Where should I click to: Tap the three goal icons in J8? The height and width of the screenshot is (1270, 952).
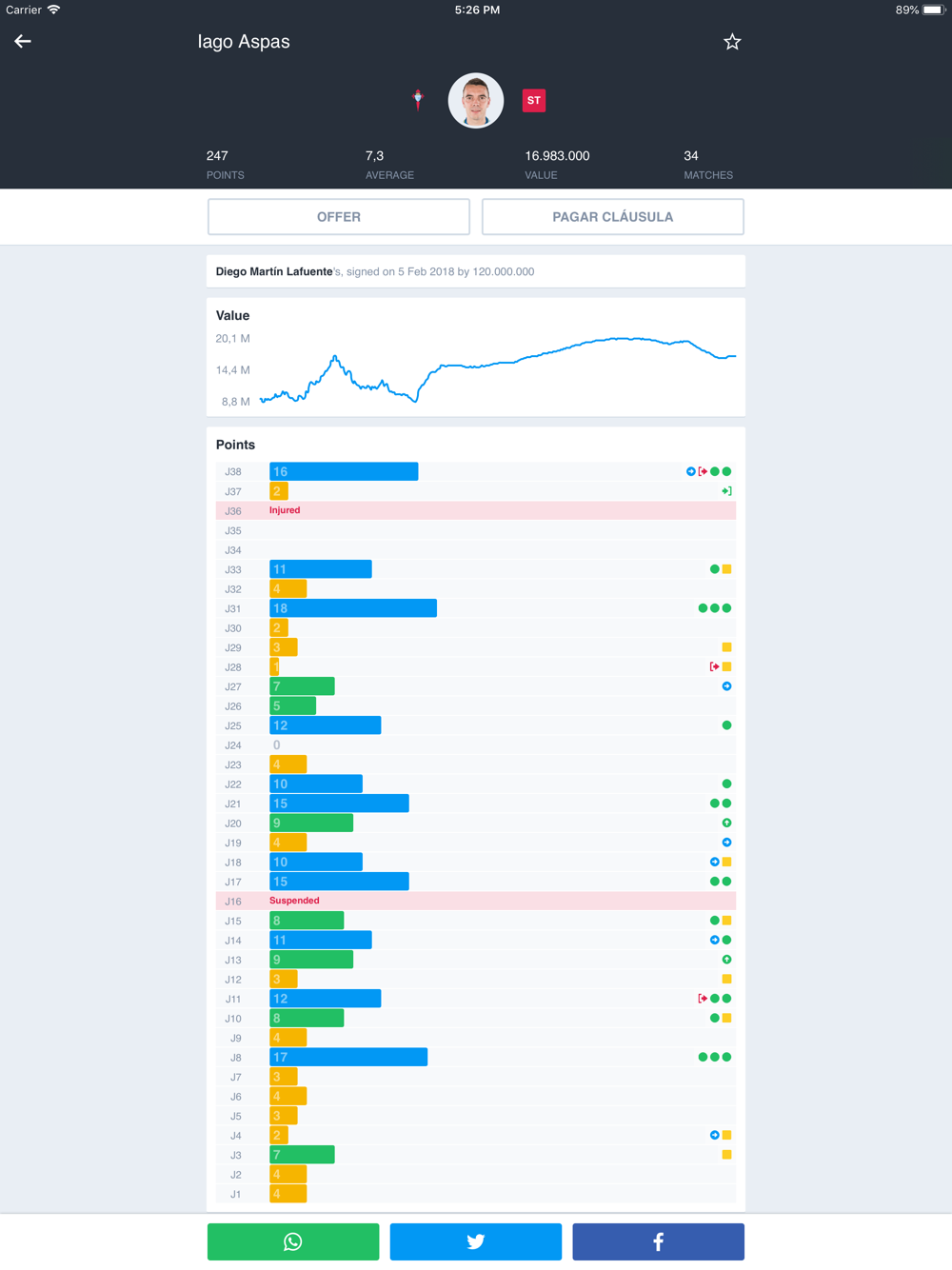[715, 1057]
